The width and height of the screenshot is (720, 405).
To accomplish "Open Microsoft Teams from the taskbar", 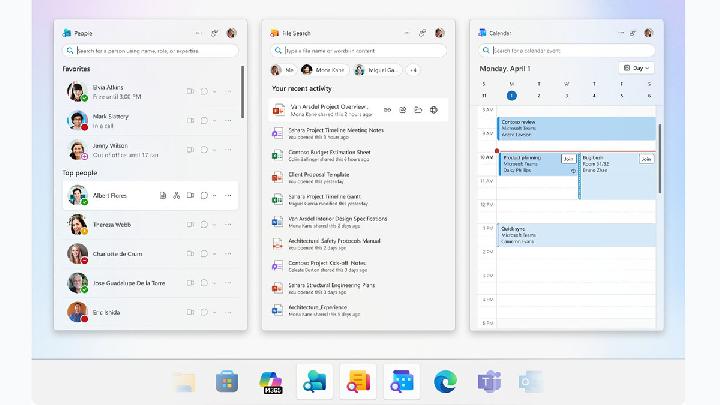I will point(489,381).
